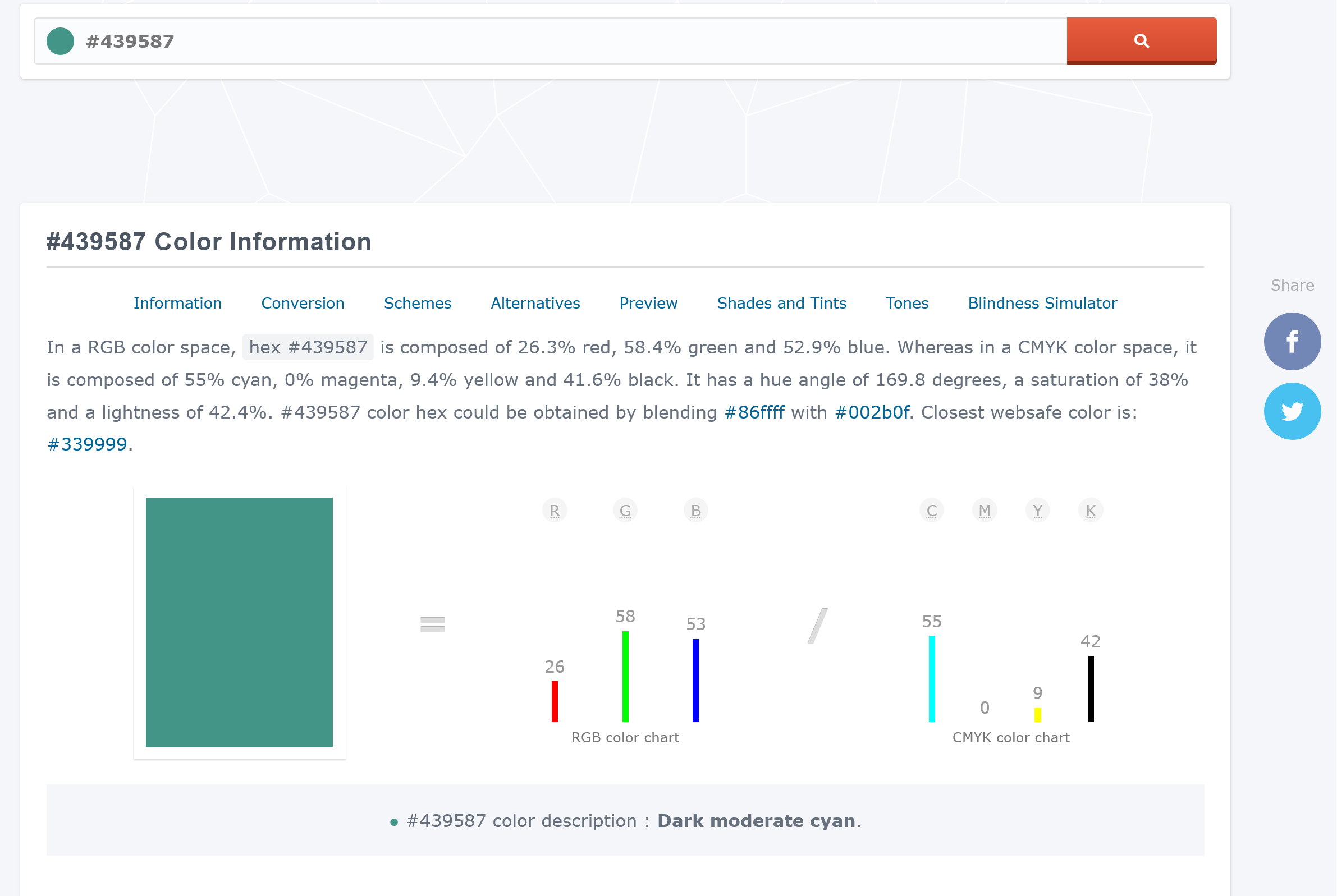1337x896 pixels.
Task: Share on Facebook icon
Action: 1292,341
